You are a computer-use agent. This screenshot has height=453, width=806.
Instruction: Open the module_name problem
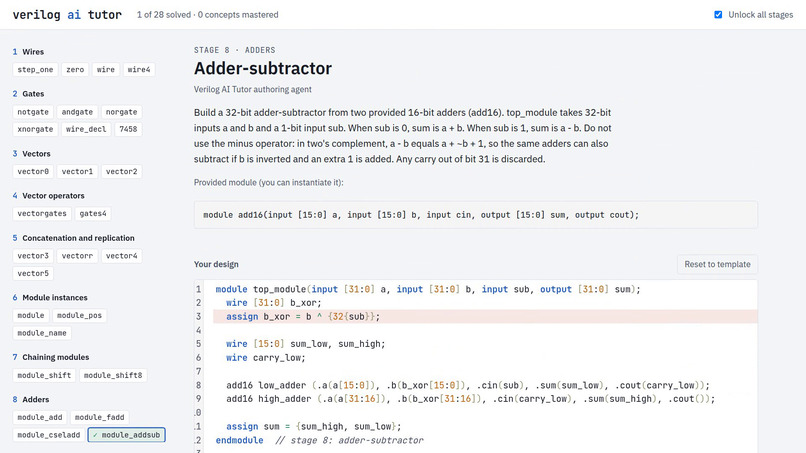coord(42,333)
